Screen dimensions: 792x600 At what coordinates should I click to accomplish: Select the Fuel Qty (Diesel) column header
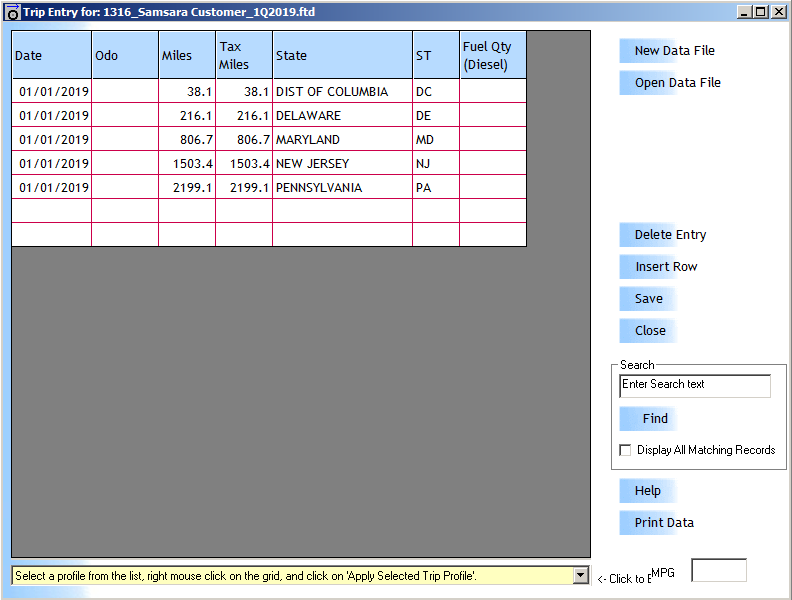(x=493, y=55)
